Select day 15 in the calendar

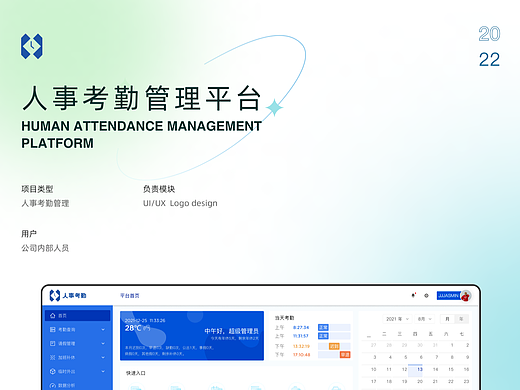tap(451, 369)
